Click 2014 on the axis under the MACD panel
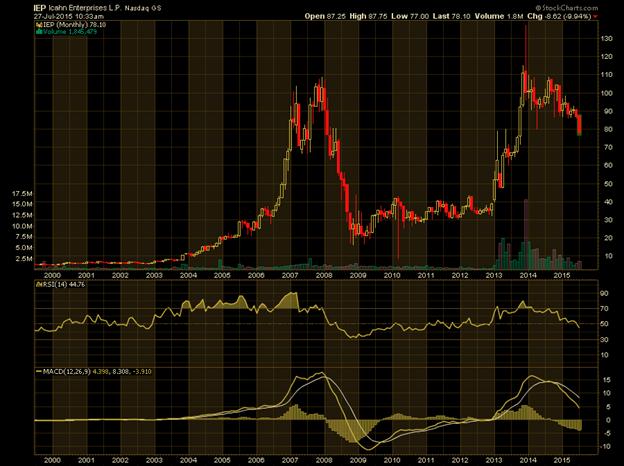 click(528, 460)
